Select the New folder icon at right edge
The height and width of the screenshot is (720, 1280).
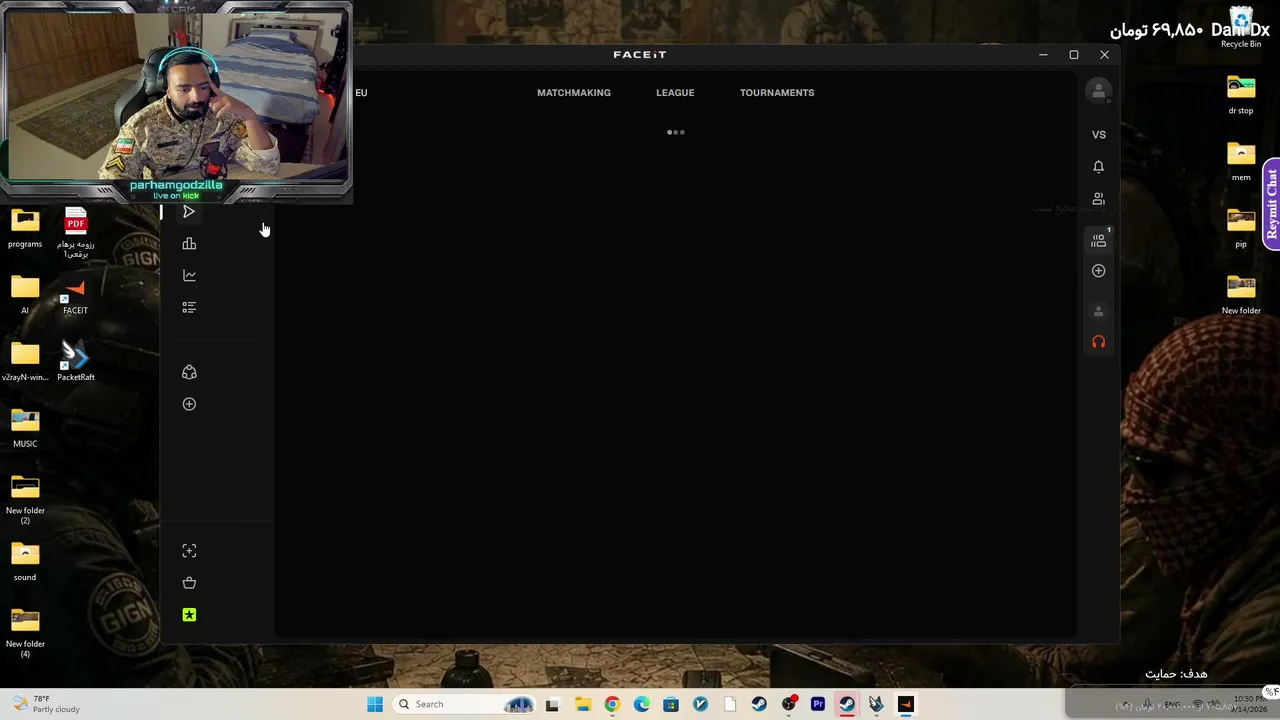(1241, 295)
